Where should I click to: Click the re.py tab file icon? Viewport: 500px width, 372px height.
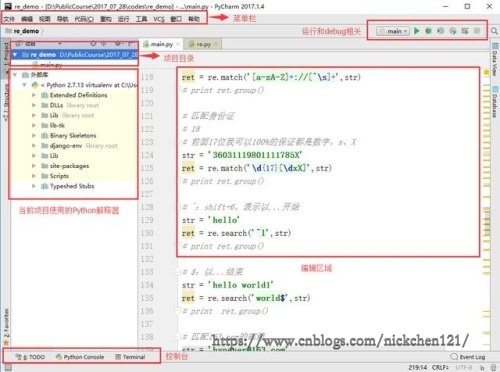(192, 44)
